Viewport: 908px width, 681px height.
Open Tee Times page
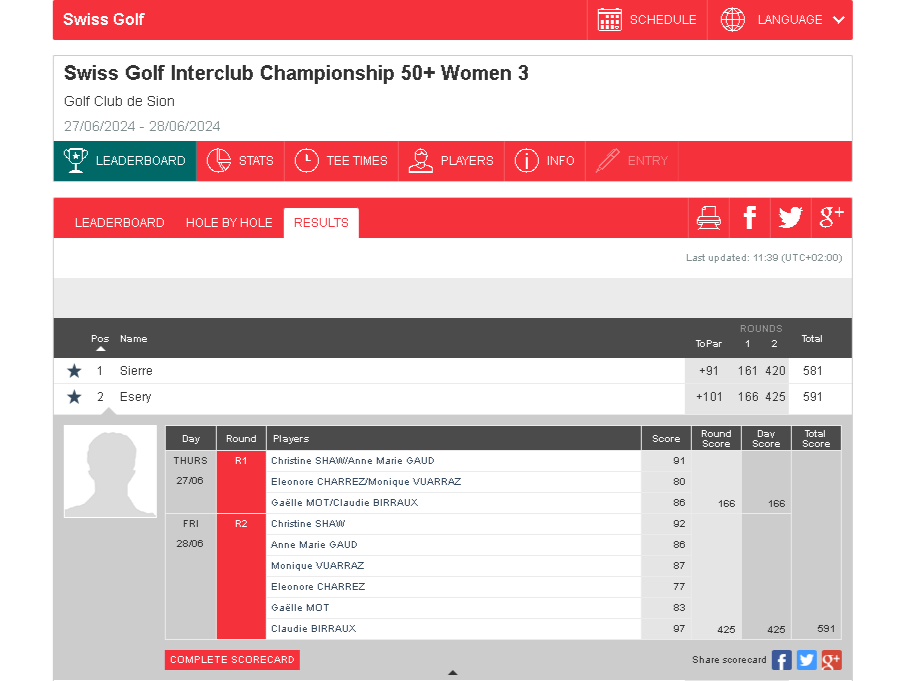pos(342,161)
